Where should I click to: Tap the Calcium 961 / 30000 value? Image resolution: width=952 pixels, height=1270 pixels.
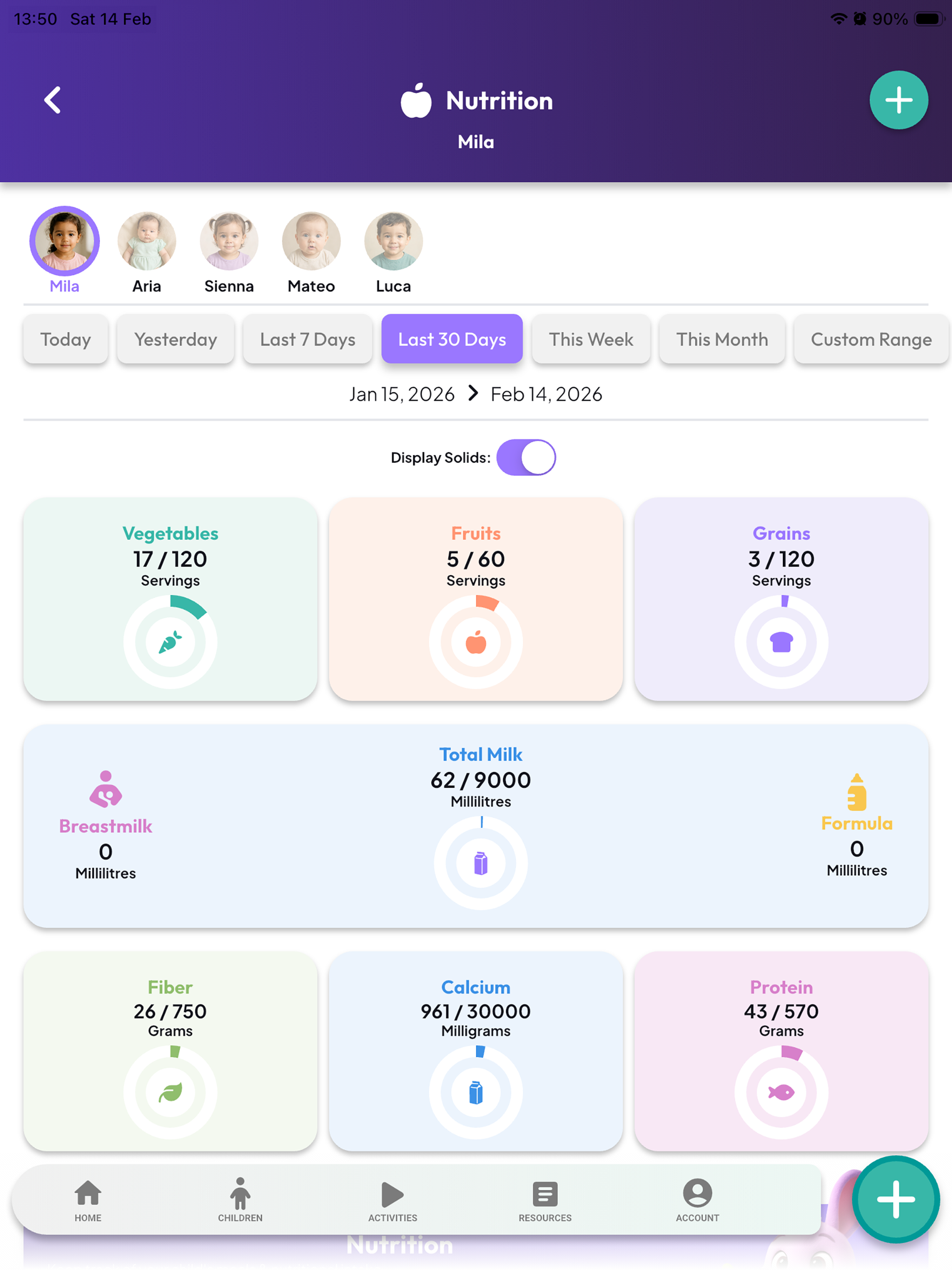tap(476, 1012)
